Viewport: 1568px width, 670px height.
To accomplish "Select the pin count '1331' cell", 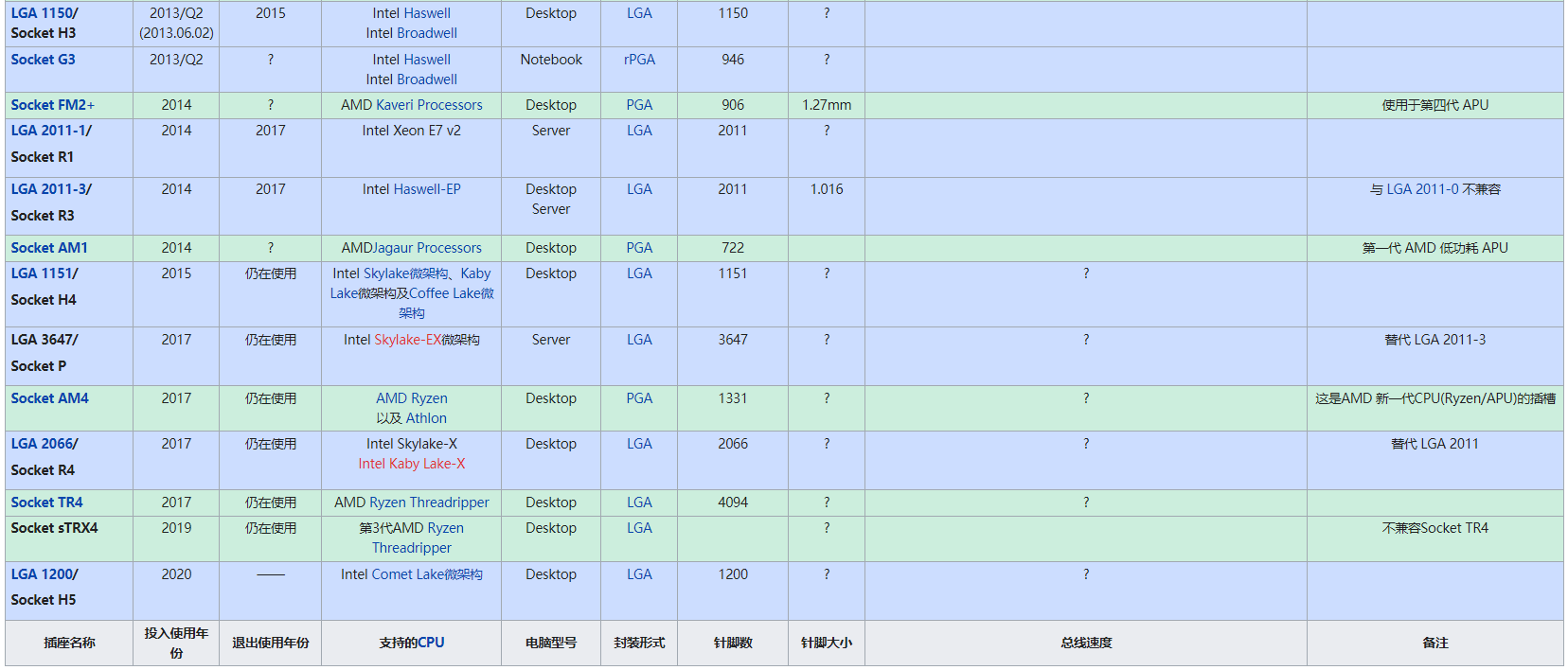I will click(x=733, y=408).
